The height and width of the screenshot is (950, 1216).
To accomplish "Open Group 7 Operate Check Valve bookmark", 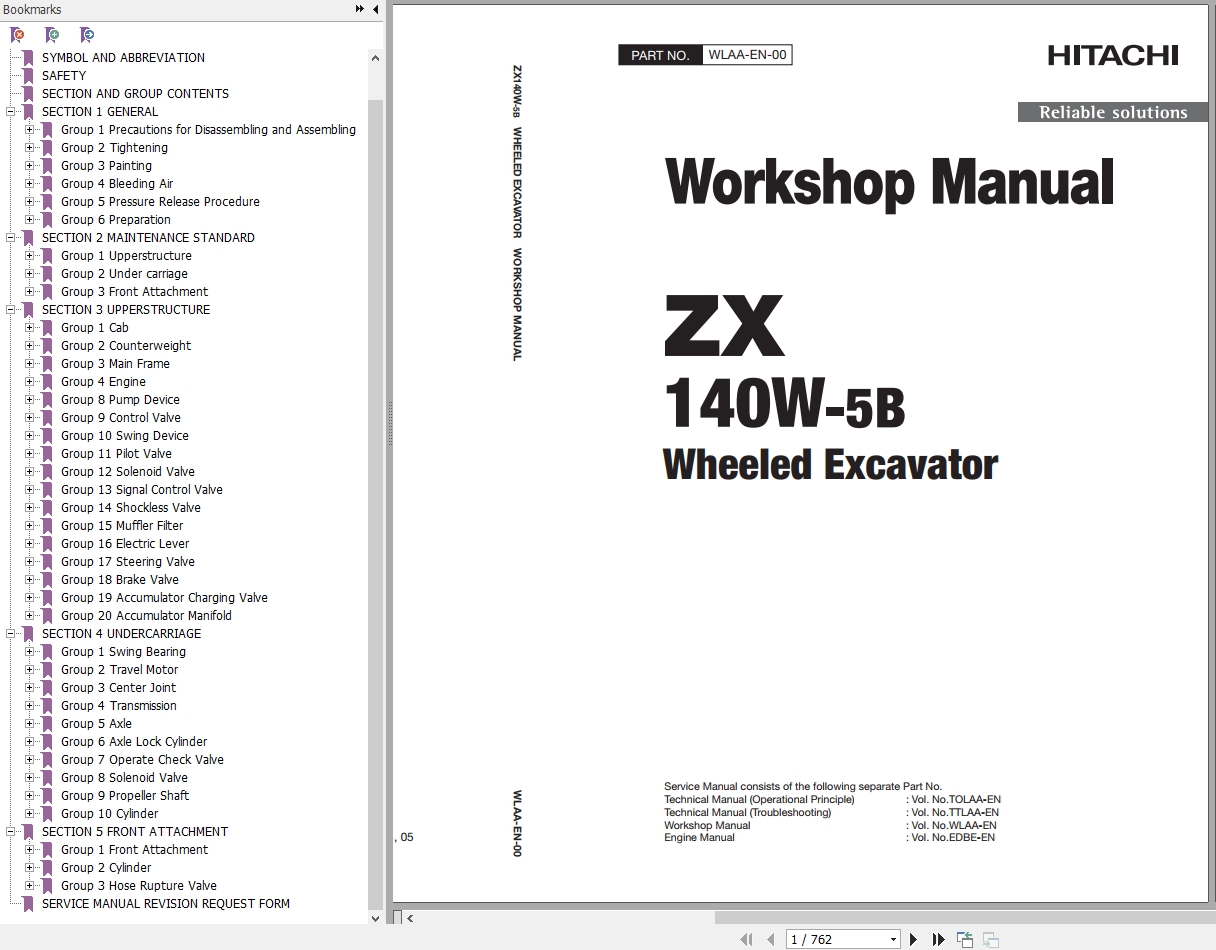I will click(x=142, y=760).
